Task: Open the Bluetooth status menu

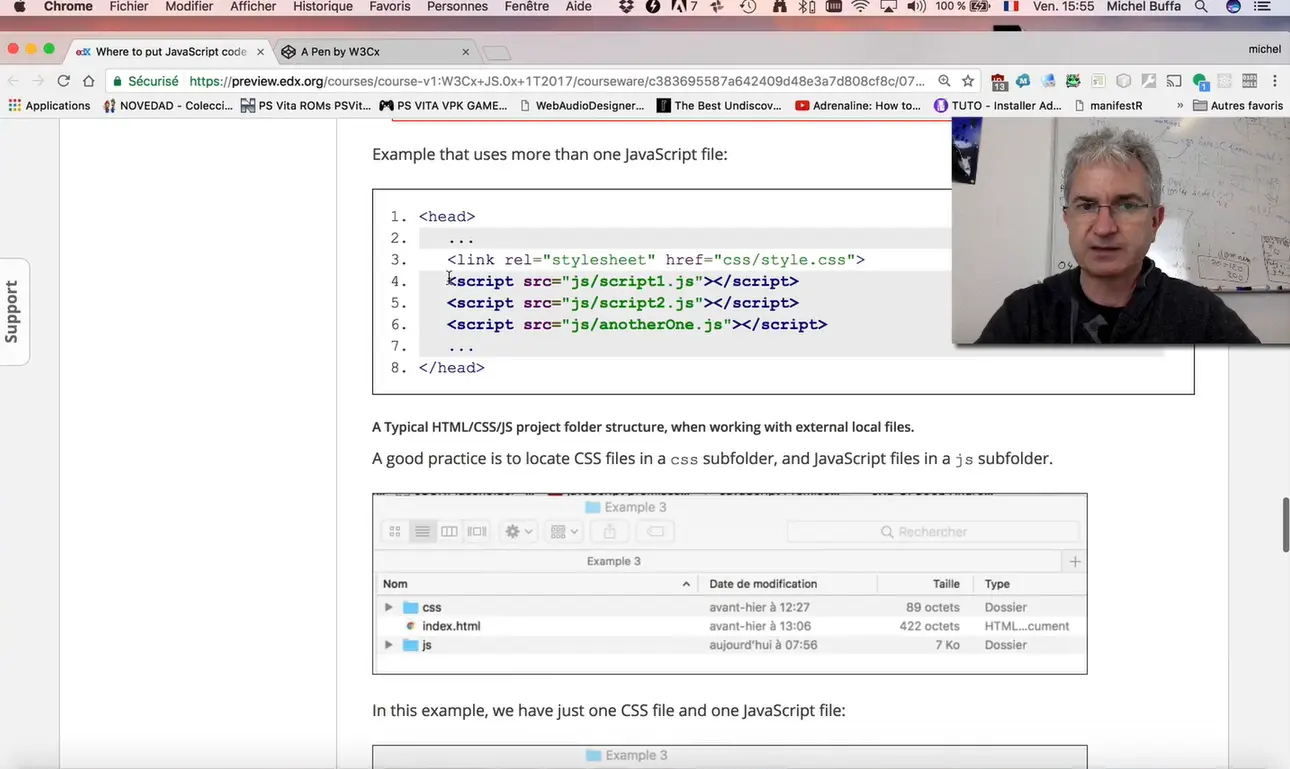Action: pyautogui.click(x=806, y=7)
